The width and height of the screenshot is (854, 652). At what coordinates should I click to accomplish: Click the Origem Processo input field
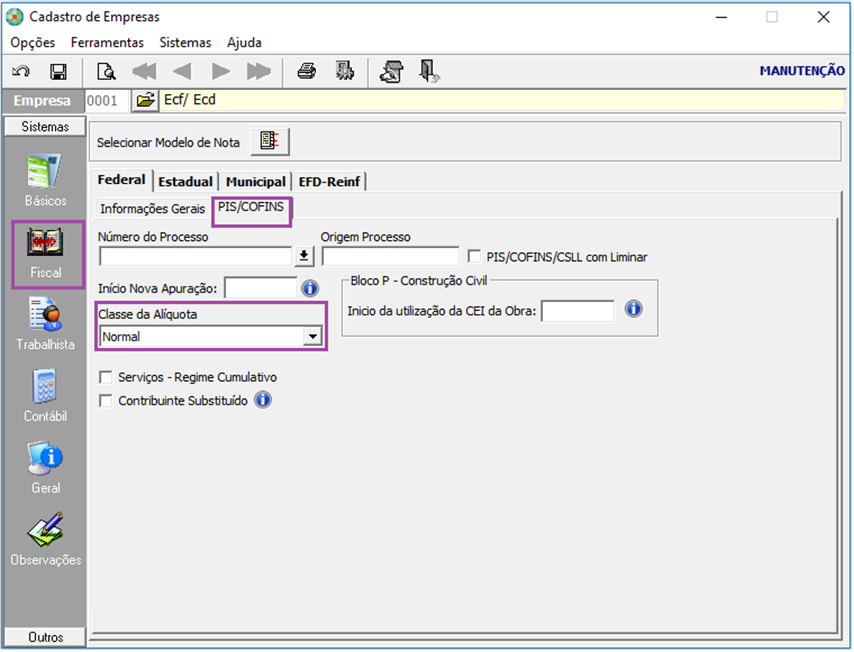(x=391, y=256)
